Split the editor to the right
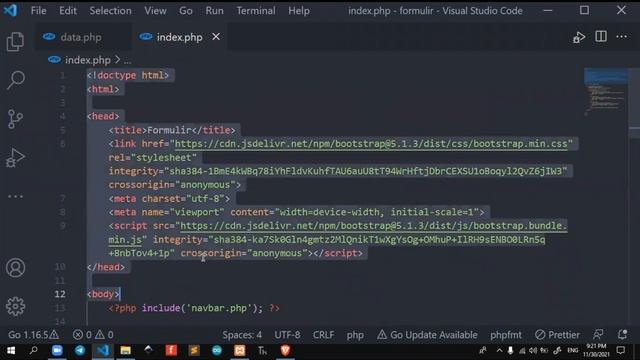 [x=601, y=37]
